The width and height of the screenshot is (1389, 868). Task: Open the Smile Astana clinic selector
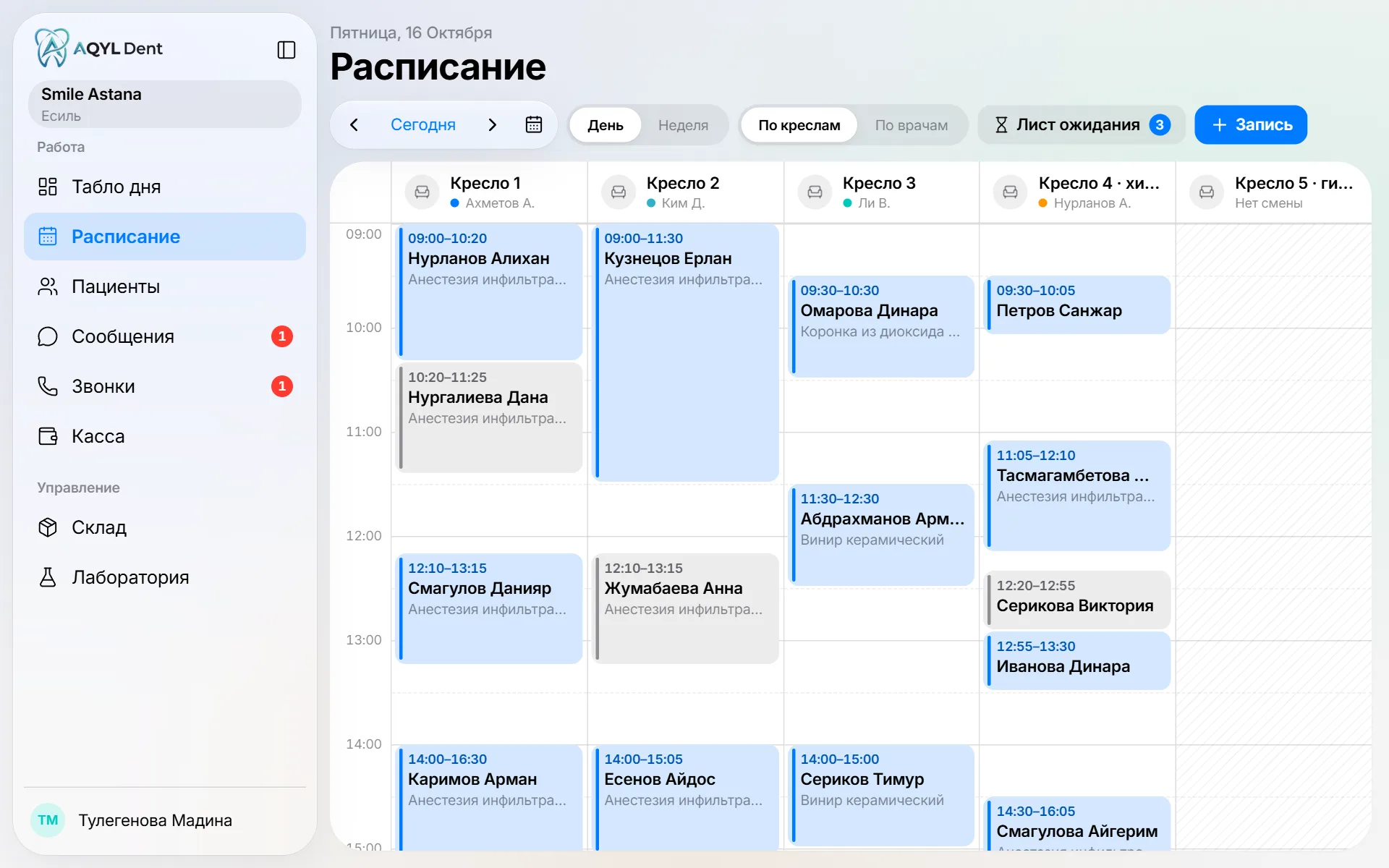pos(165,104)
